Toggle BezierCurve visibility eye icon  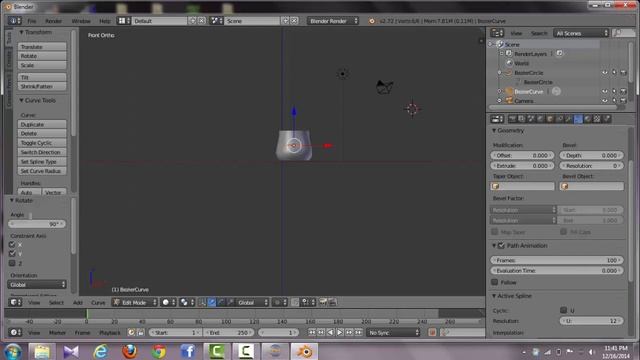604,91
